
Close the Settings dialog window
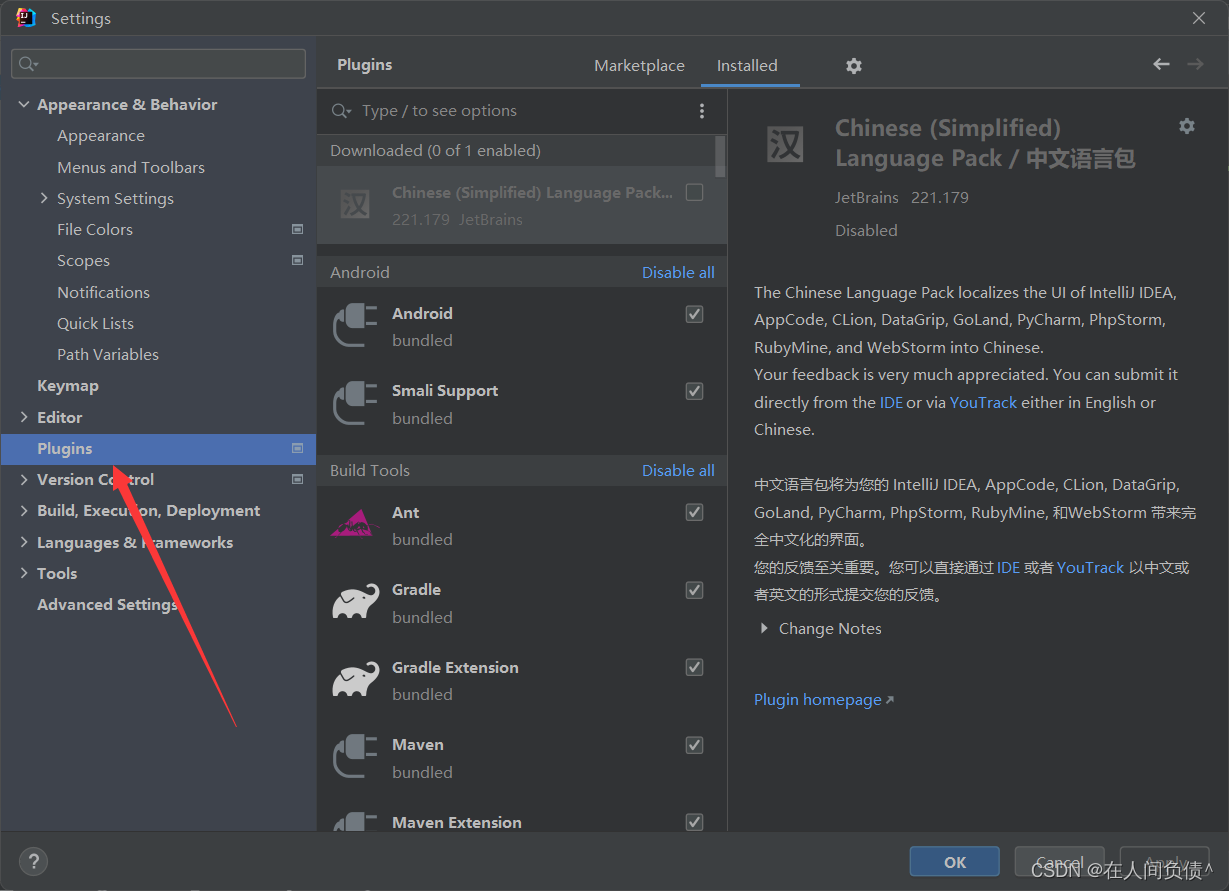point(1199,18)
